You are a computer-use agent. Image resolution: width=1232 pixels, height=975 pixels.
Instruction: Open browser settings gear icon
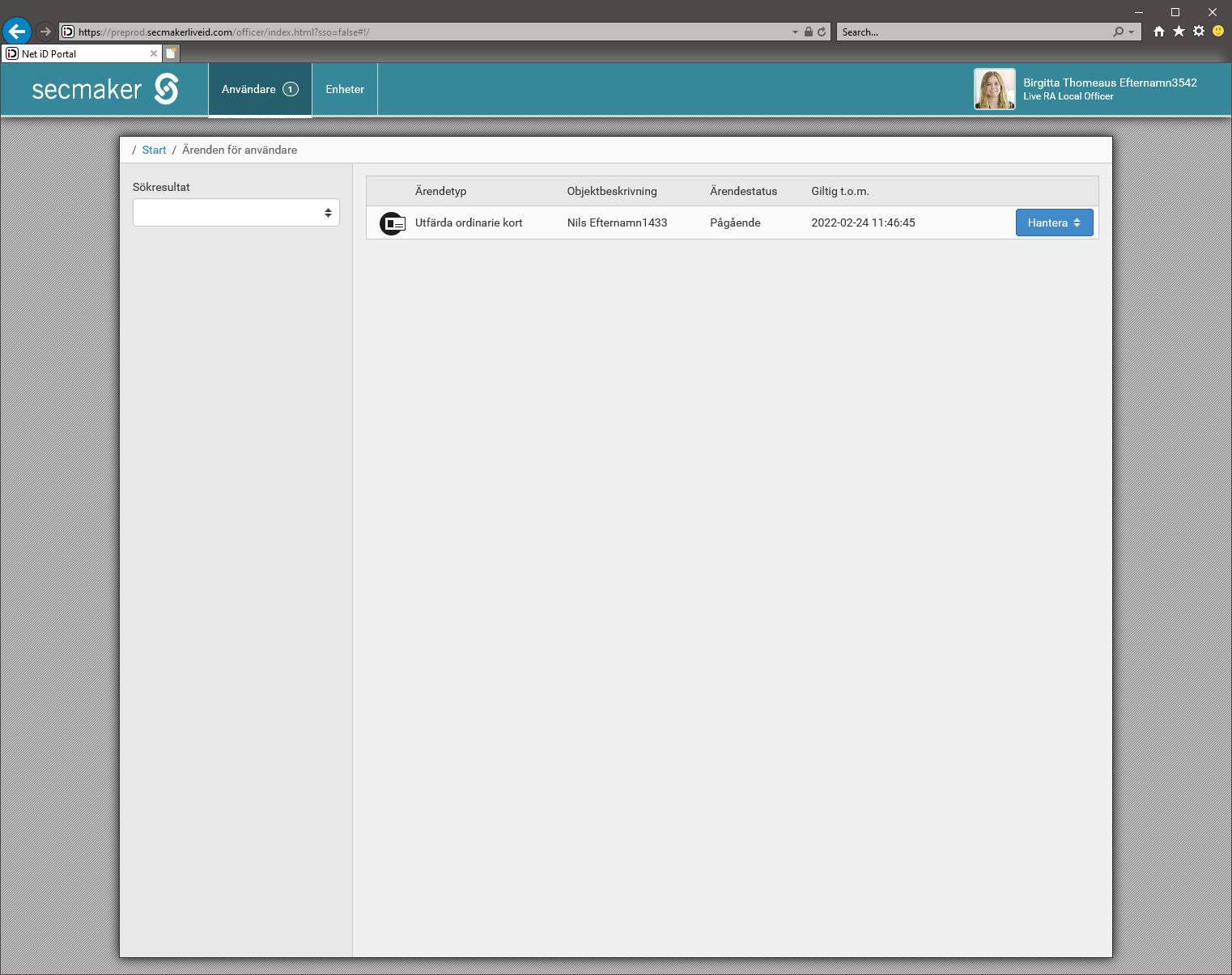point(1199,32)
